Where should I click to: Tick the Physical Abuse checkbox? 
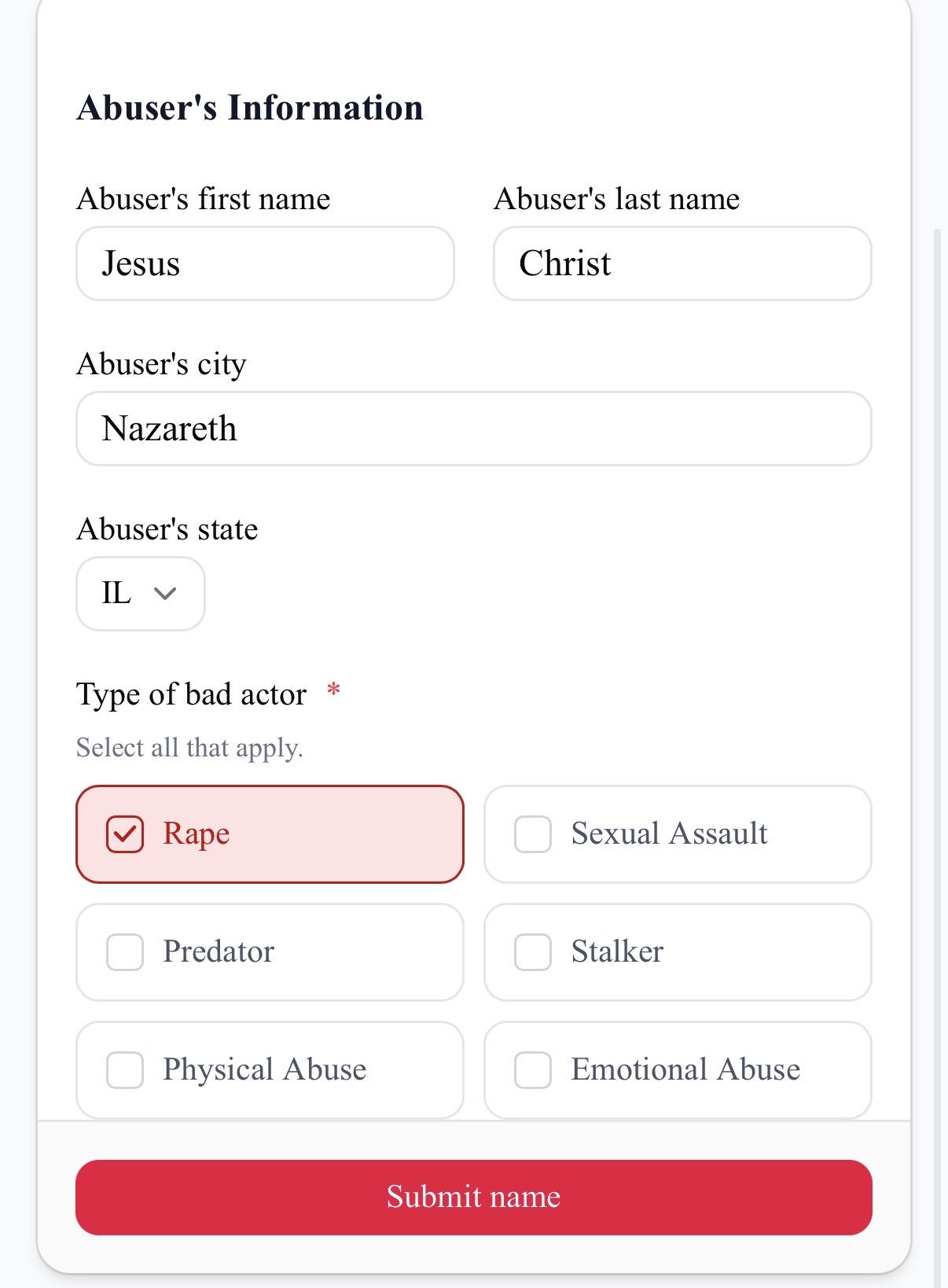tap(125, 1070)
